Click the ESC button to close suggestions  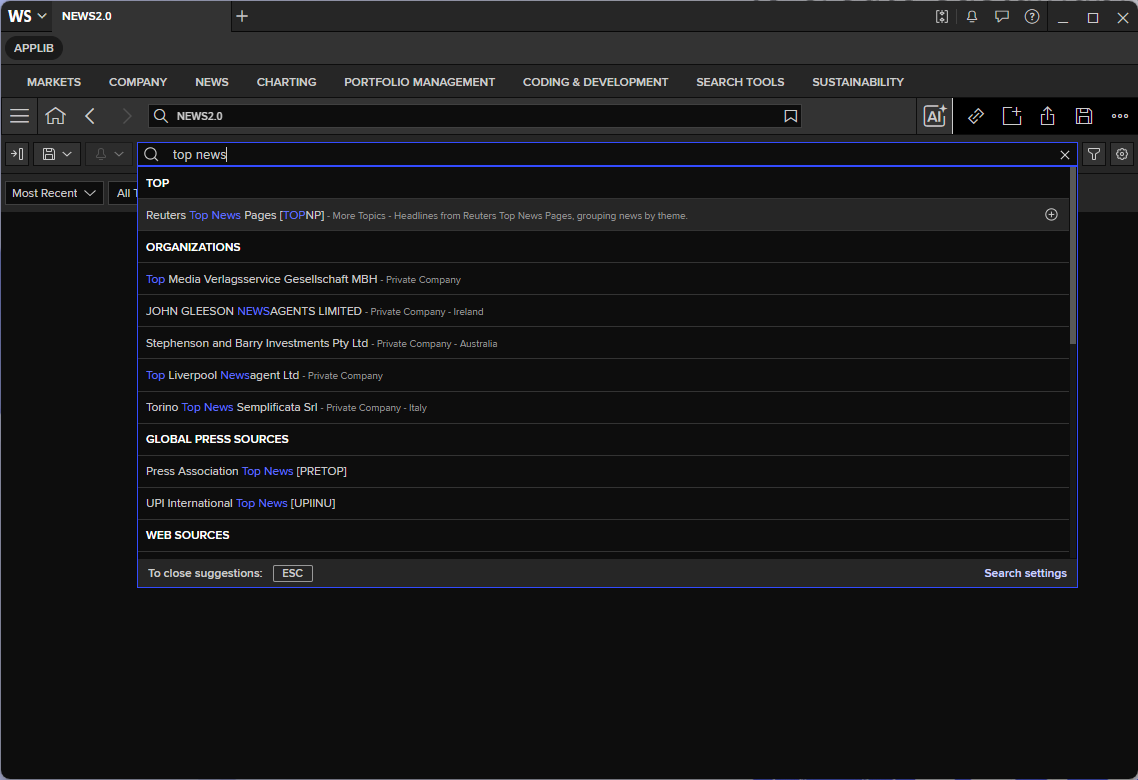292,573
